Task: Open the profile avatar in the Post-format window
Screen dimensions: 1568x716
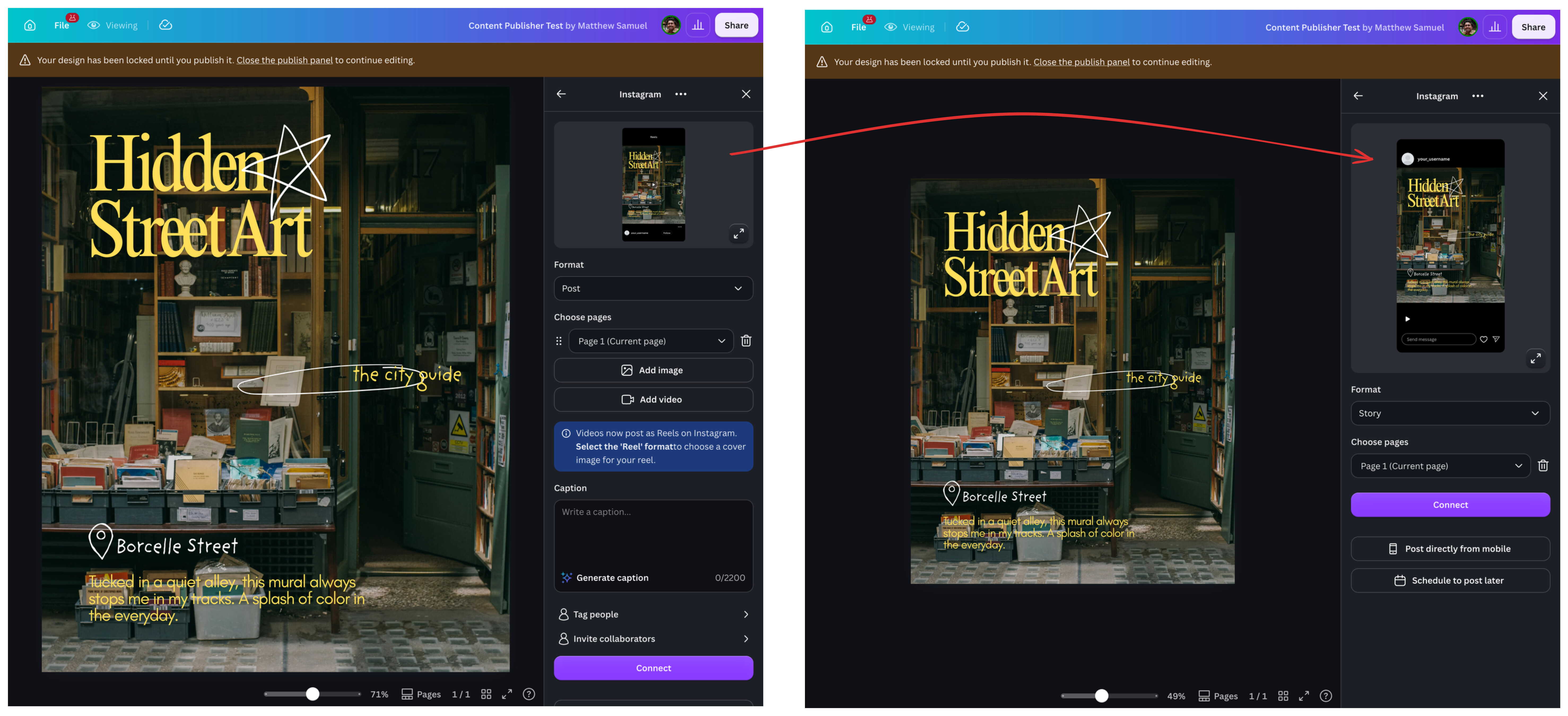Action: (x=671, y=25)
